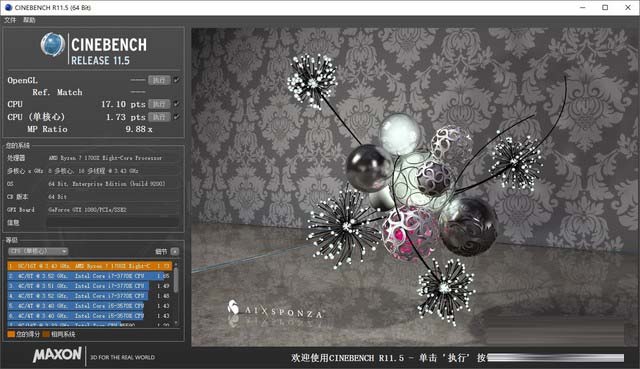
Task: Click the Cinebench globe logo icon
Action: pyautogui.click(x=53, y=44)
